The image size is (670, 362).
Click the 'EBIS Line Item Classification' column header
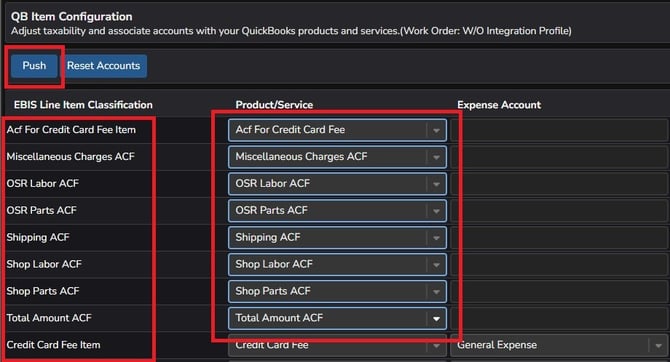point(83,105)
